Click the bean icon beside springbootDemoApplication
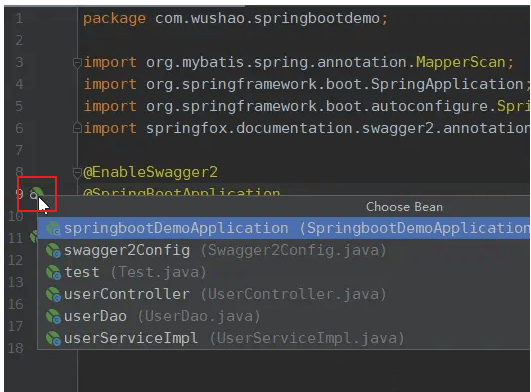 click(x=53, y=228)
